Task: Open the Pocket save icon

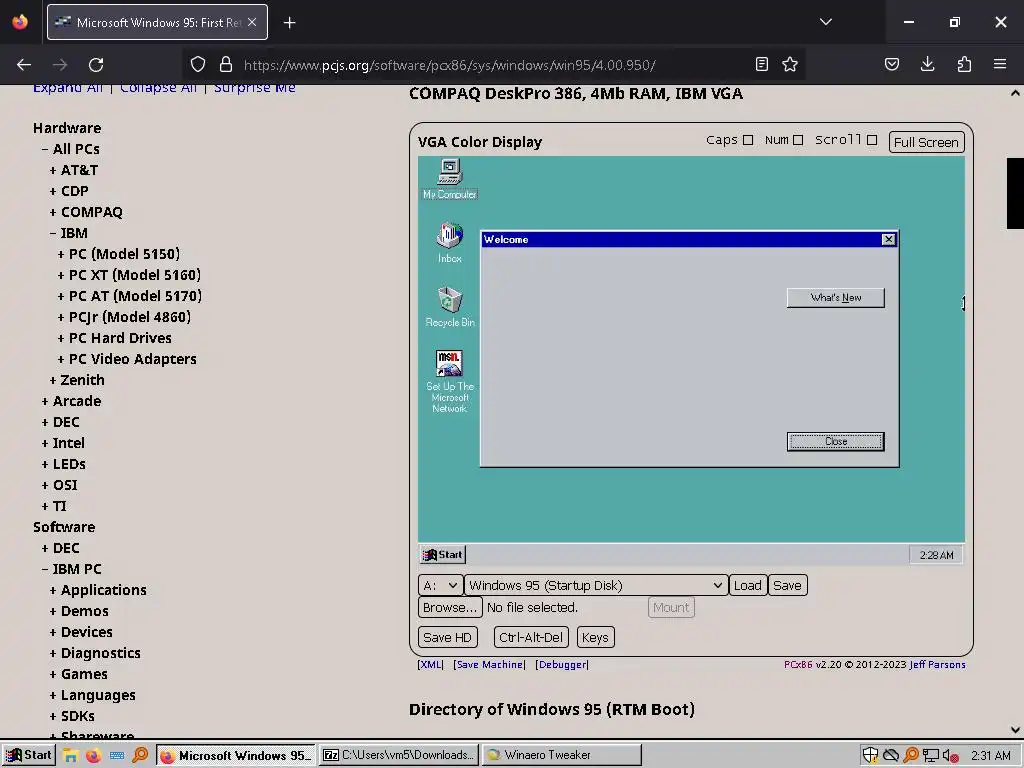Action: point(892,64)
